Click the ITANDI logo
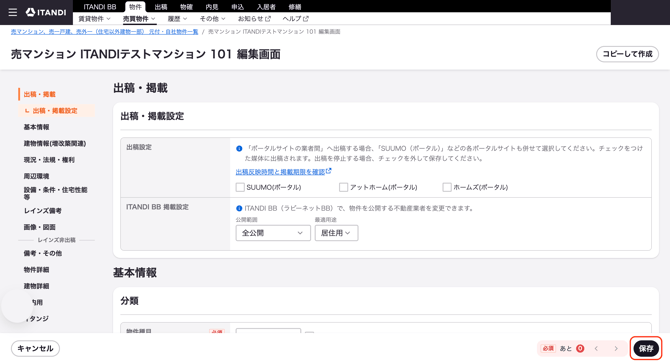This screenshot has height=364, width=670. [x=46, y=12]
